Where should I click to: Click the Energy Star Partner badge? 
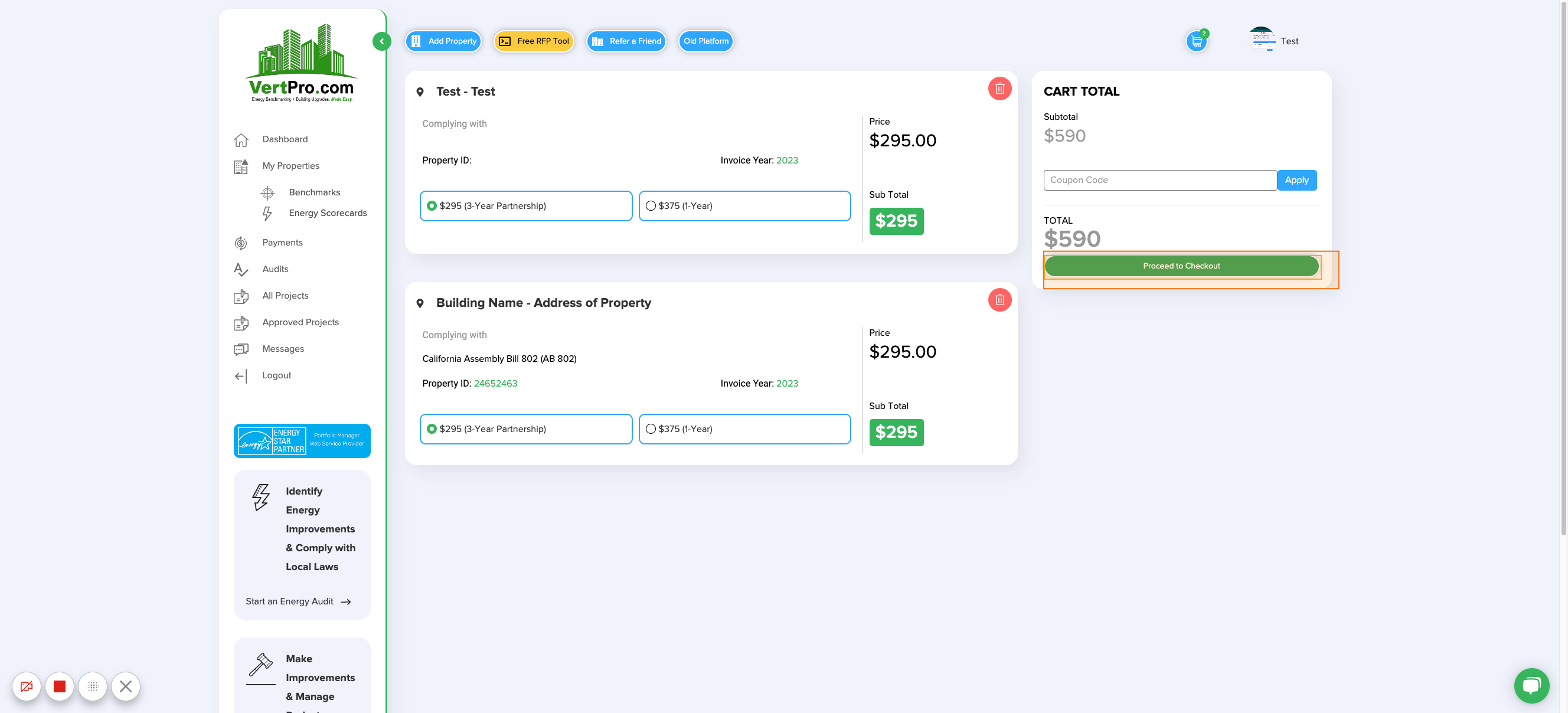click(x=302, y=441)
